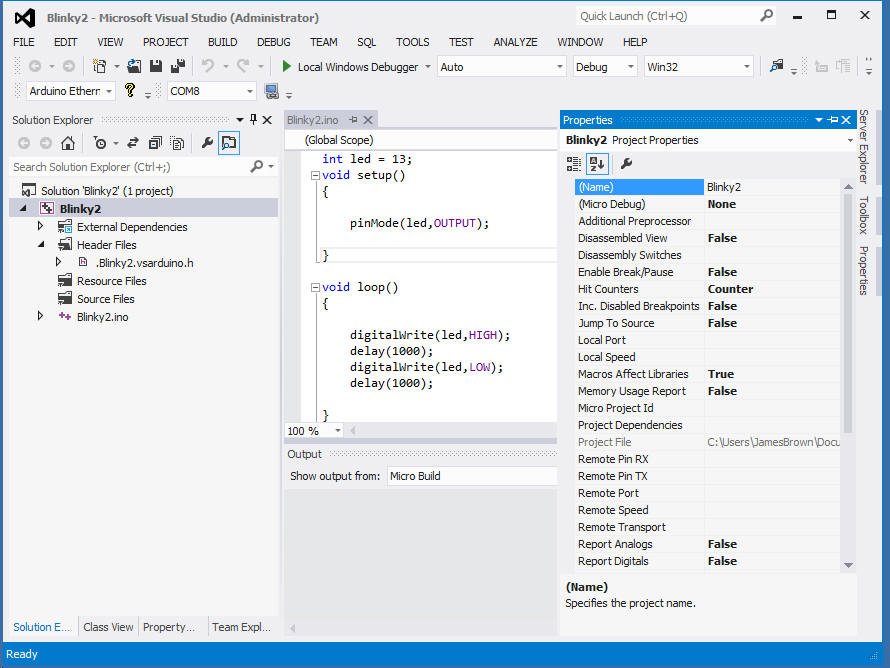Click the Pending Changes Filter clock icon

point(100,143)
